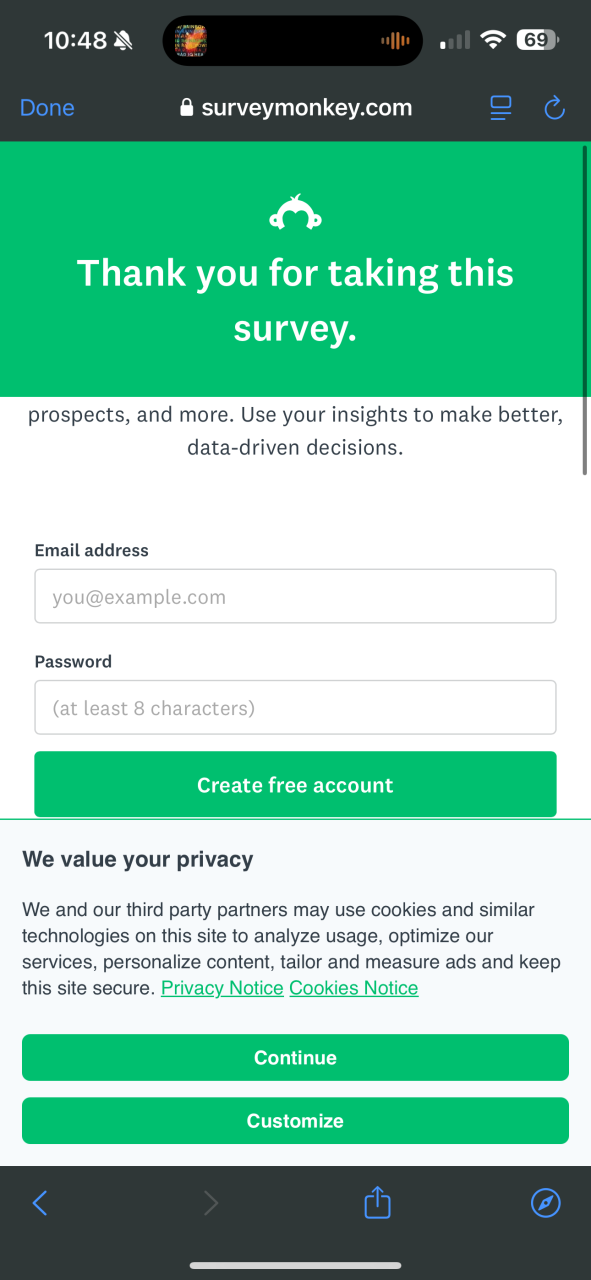Tap the audio waveform in Dynamic Island
Screen dimensions: 591x1280
pyautogui.click(x=395, y=41)
